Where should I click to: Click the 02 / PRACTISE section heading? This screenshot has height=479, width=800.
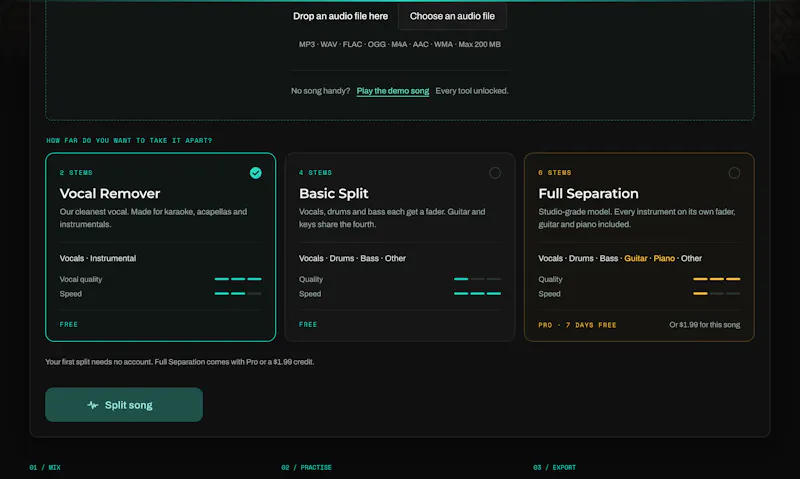306,467
